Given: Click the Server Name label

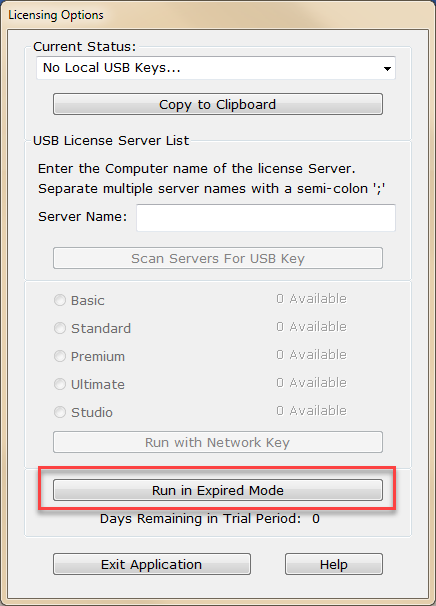Looking at the screenshot, I should click(82, 216).
